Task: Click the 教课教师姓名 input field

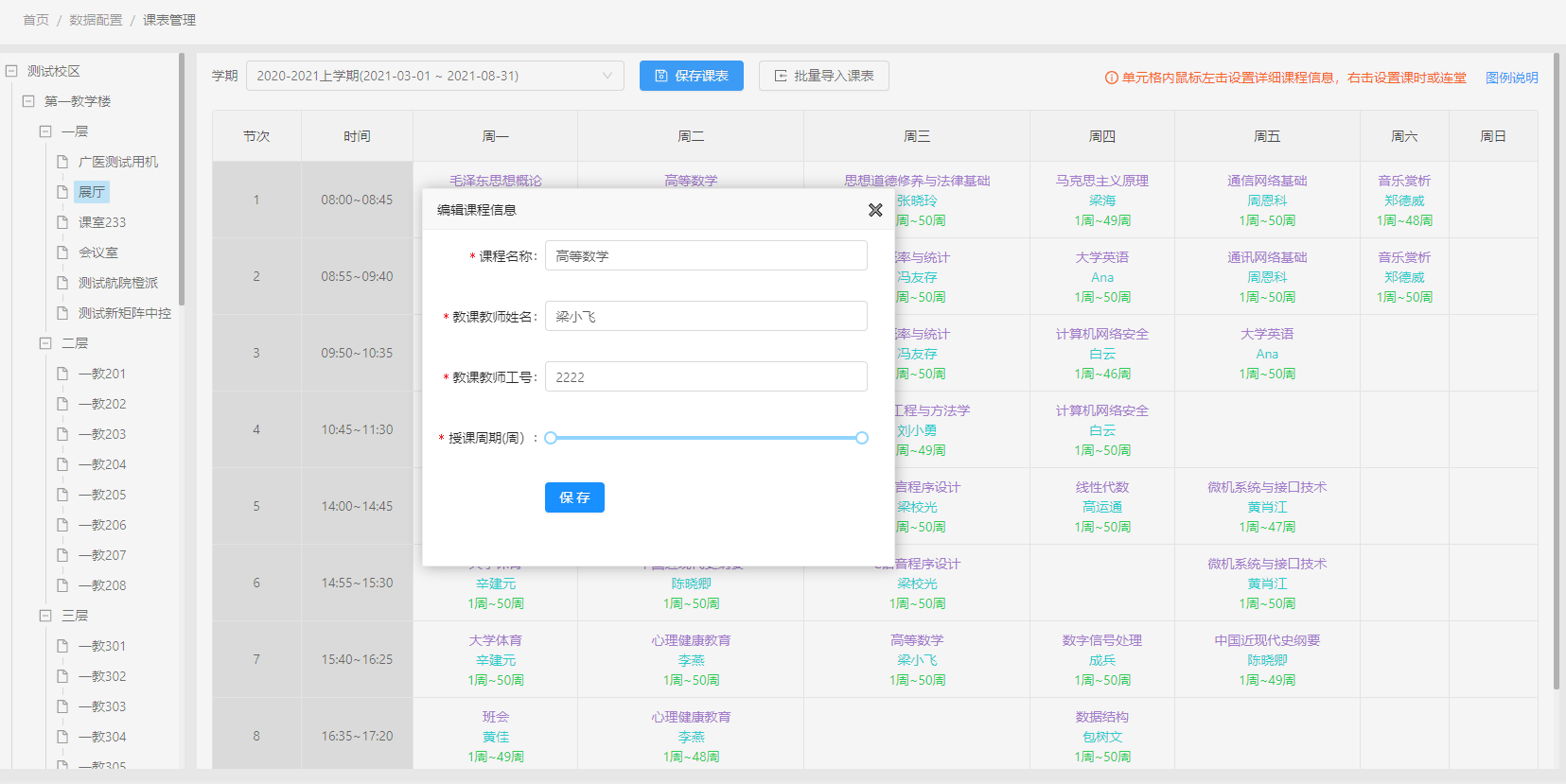Action: click(706, 316)
